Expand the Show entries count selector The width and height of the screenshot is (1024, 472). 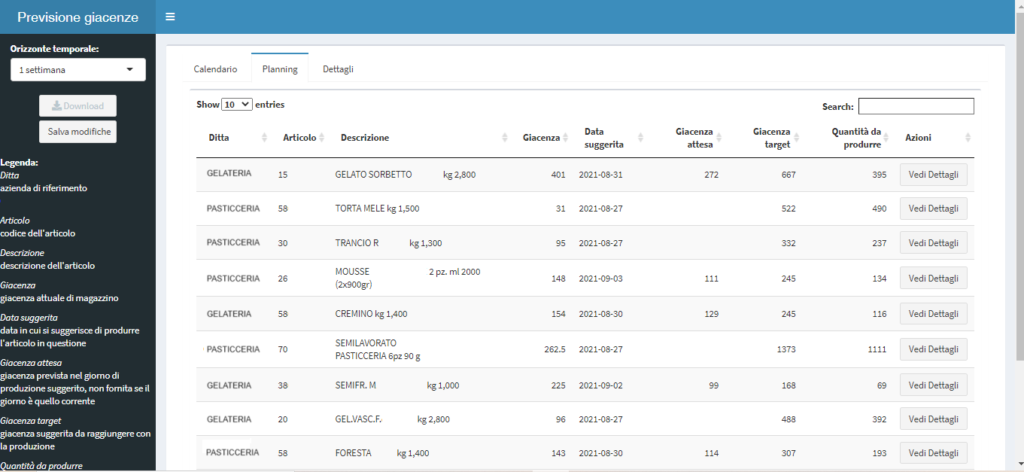[x=237, y=104]
